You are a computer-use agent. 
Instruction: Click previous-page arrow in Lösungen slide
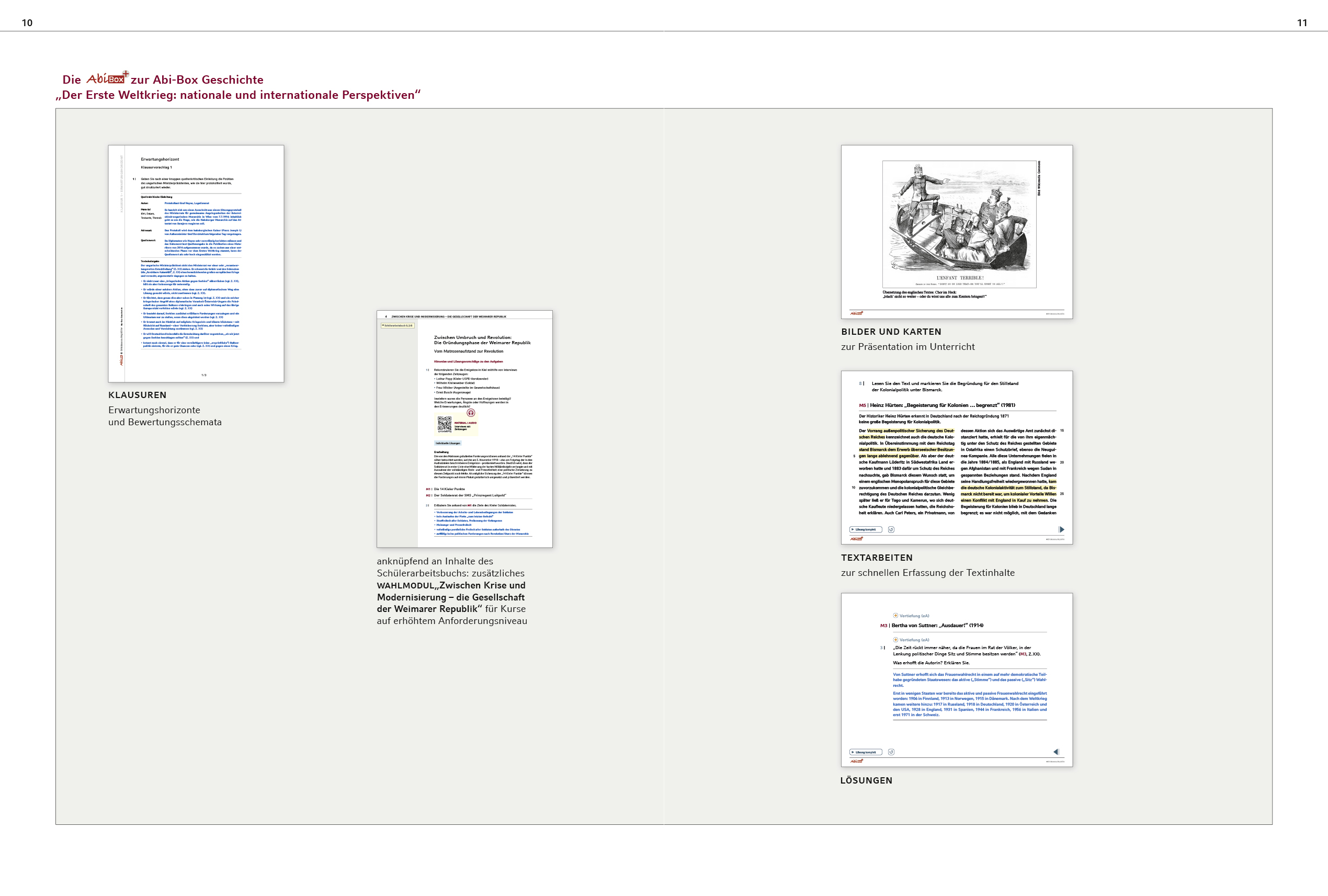click(x=1055, y=752)
